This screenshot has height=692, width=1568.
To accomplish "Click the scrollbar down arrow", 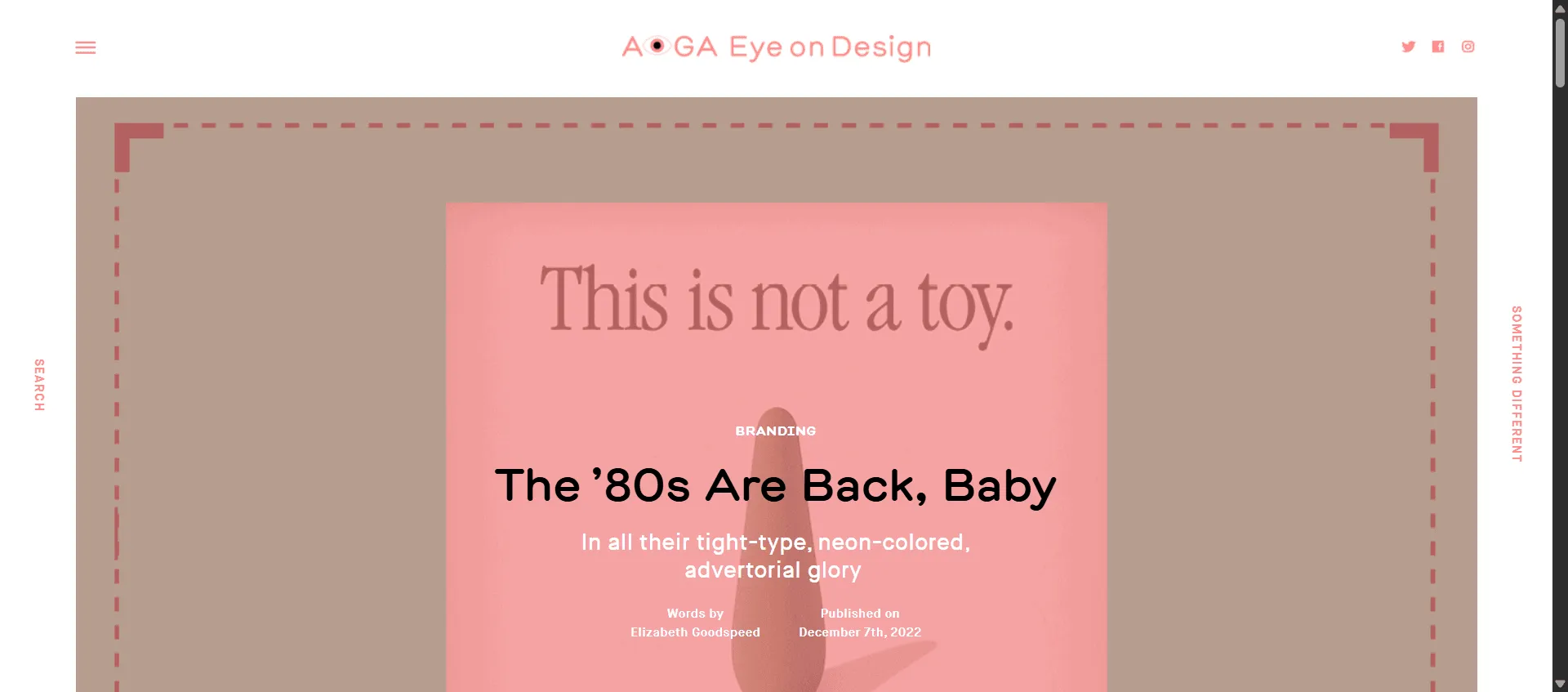I will [1560, 684].
